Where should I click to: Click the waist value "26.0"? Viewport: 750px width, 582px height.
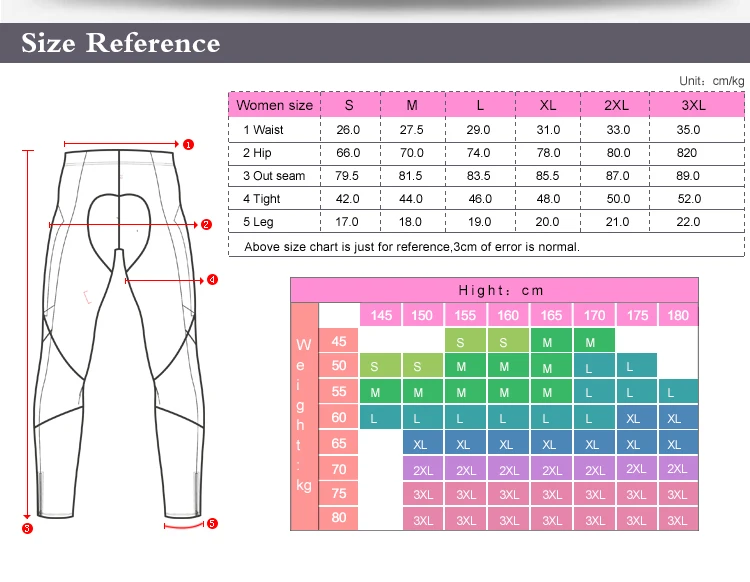348,130
